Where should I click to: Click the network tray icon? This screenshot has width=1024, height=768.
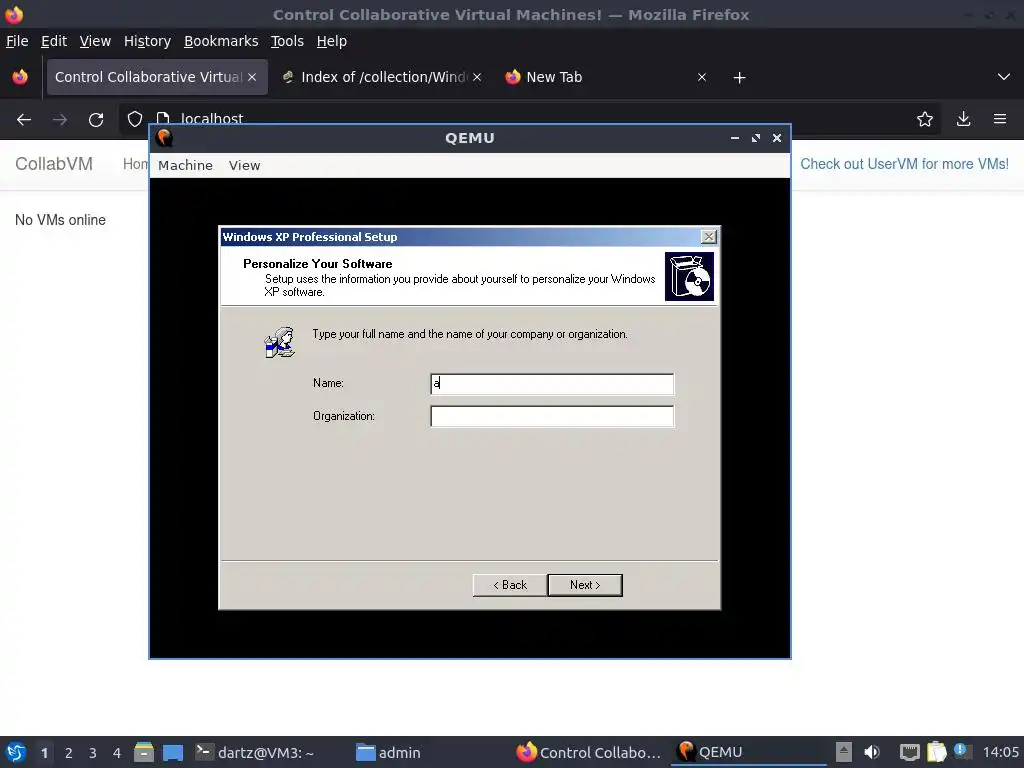click(x=909, y=752)
